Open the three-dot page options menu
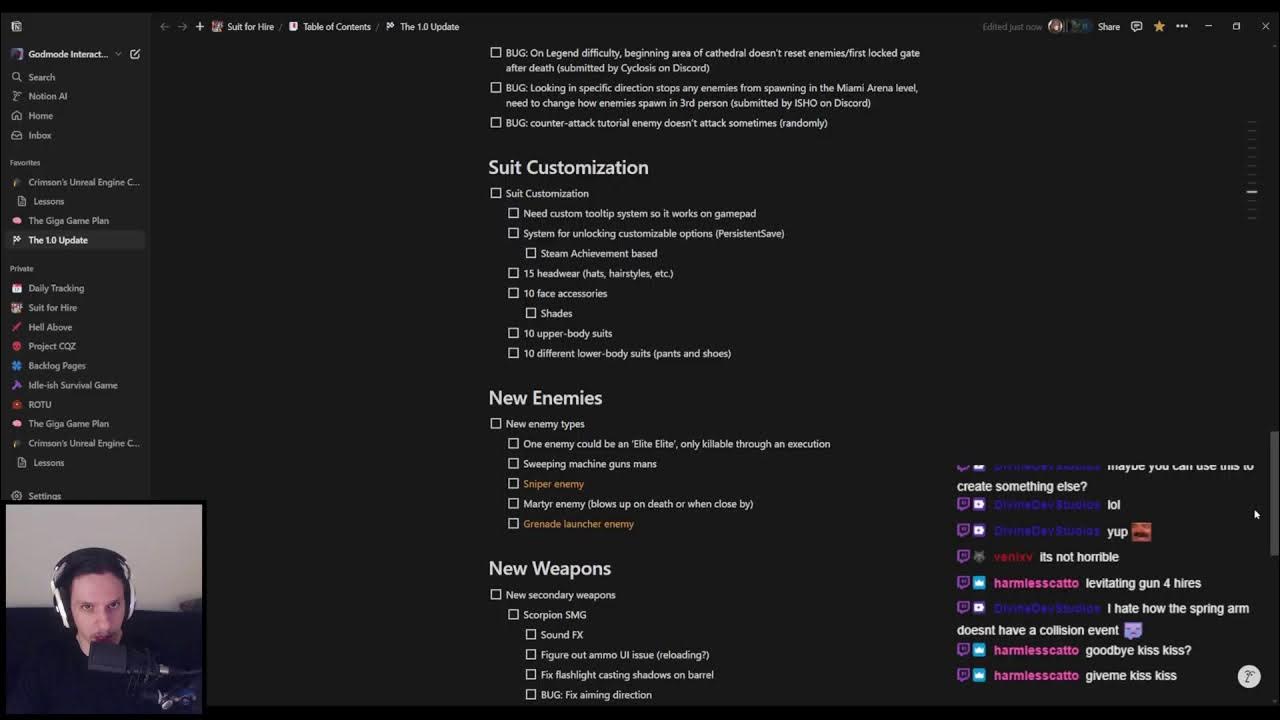The image size is (1280, 720). click(1182, 27)
